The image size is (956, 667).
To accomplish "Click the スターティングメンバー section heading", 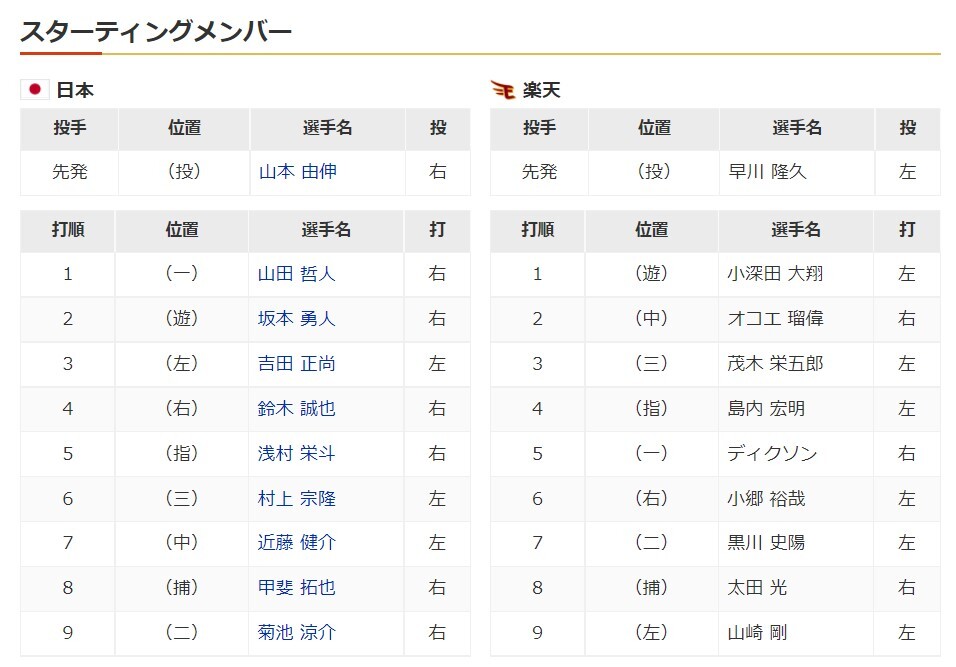I will (x=156, y=31).
